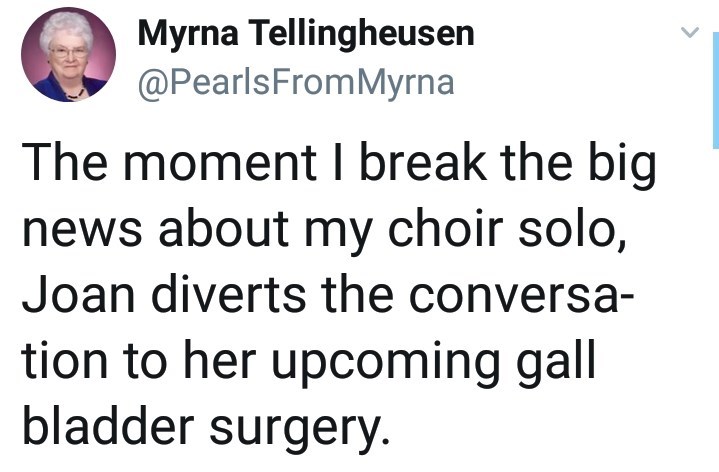Viewport: 719px width, 472px height.
Task: Click the blue vertical bar at right edge
Action: coord(716,90)
